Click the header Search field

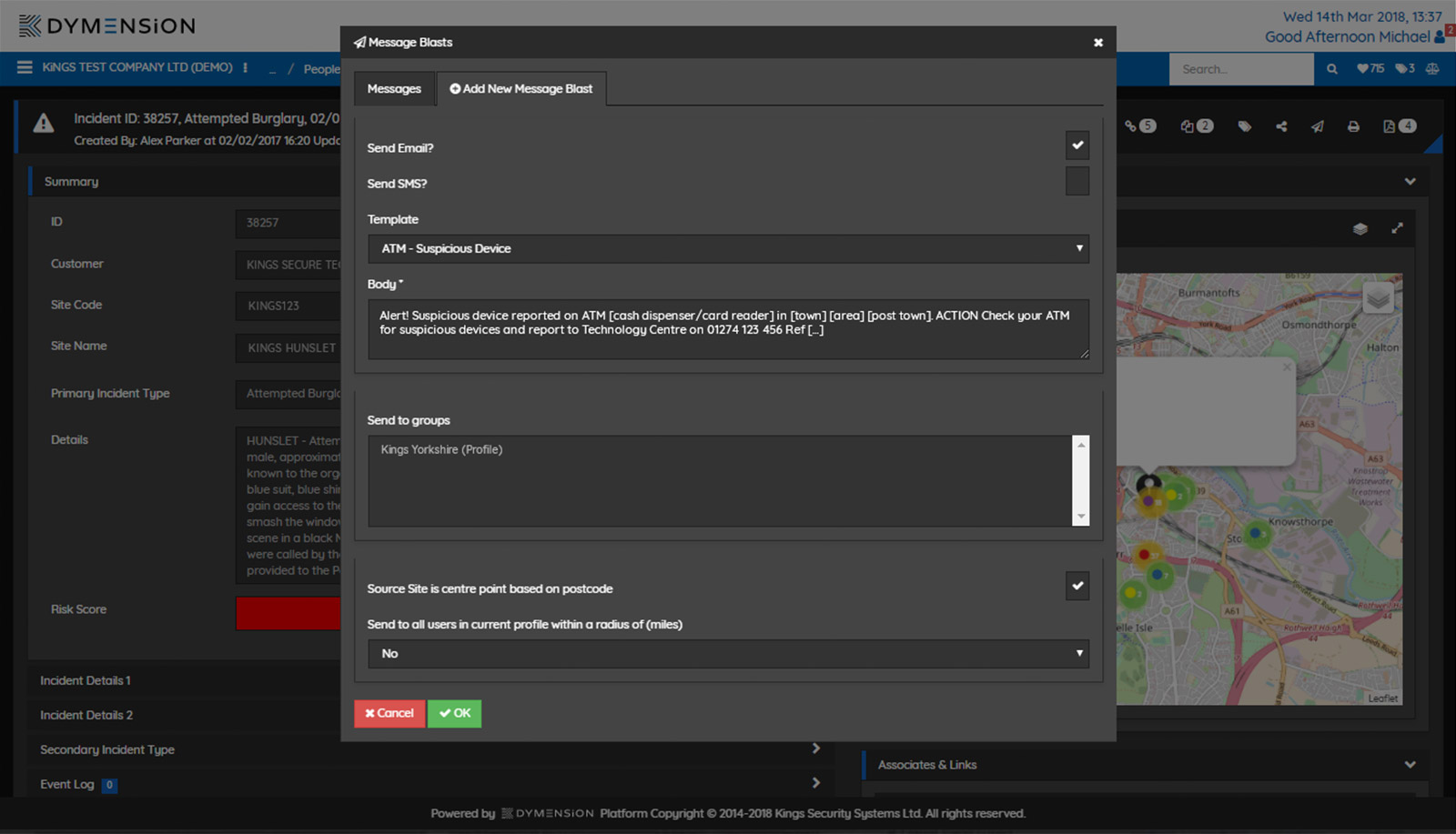coord(1241,69)
